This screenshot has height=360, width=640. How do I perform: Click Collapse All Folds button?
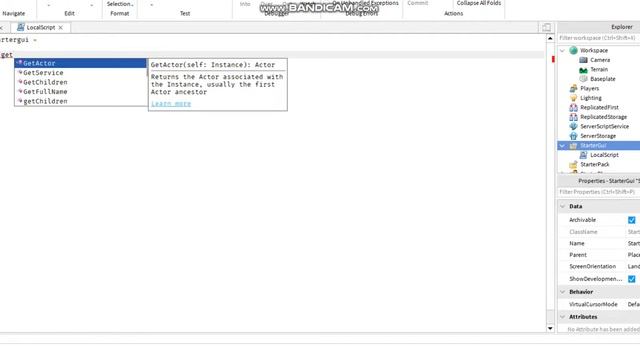[x=479, y=3]
